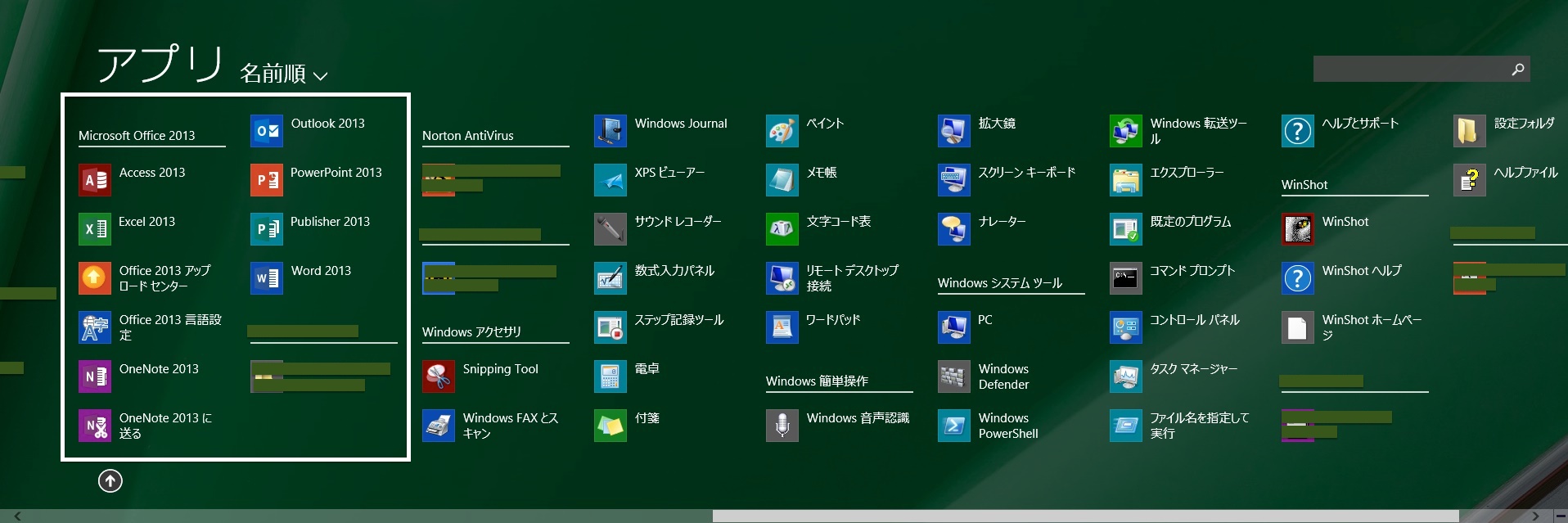Viewport: 1568px width, 523px height.
Task: Select the Windows 簡単操作 group header
Action: 817,381
